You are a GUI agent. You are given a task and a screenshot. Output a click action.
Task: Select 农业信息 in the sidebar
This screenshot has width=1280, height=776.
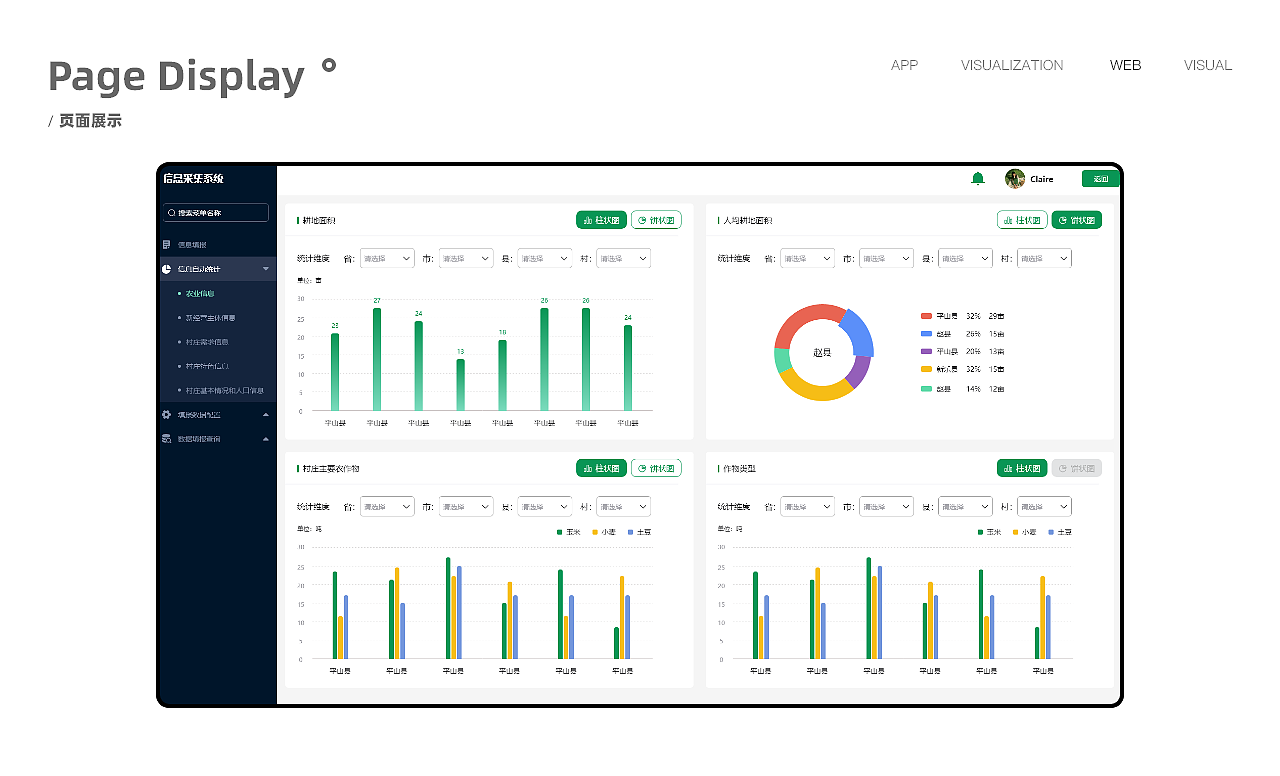200,294
